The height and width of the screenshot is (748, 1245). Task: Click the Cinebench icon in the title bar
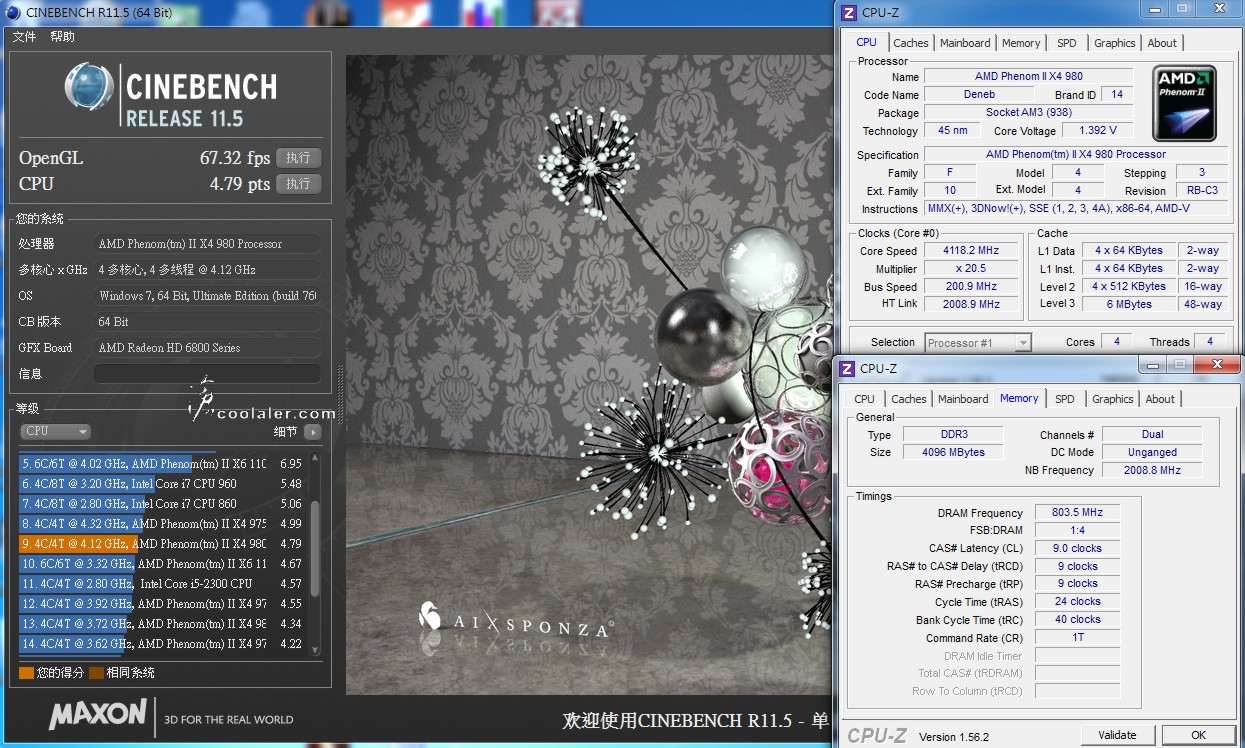(x=12, y=12)
